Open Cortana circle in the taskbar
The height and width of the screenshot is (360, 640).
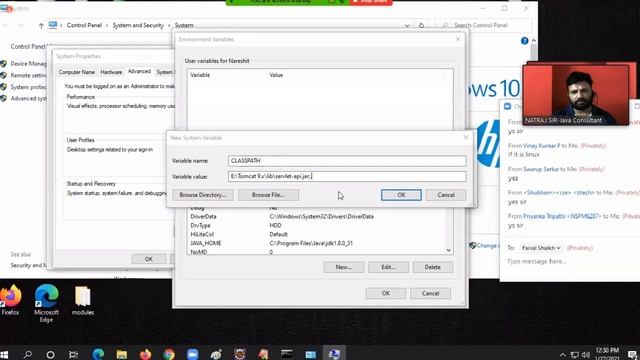click(51, 354)
